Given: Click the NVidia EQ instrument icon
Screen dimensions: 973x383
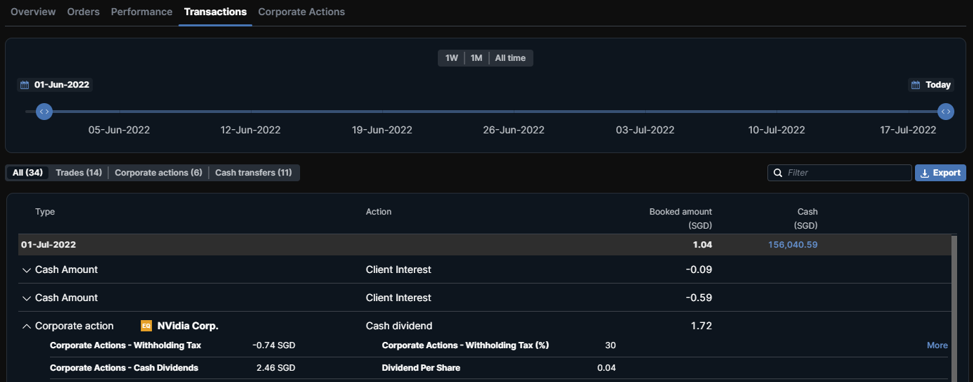Looking at the screenshot, I should (x=146, y=326).
